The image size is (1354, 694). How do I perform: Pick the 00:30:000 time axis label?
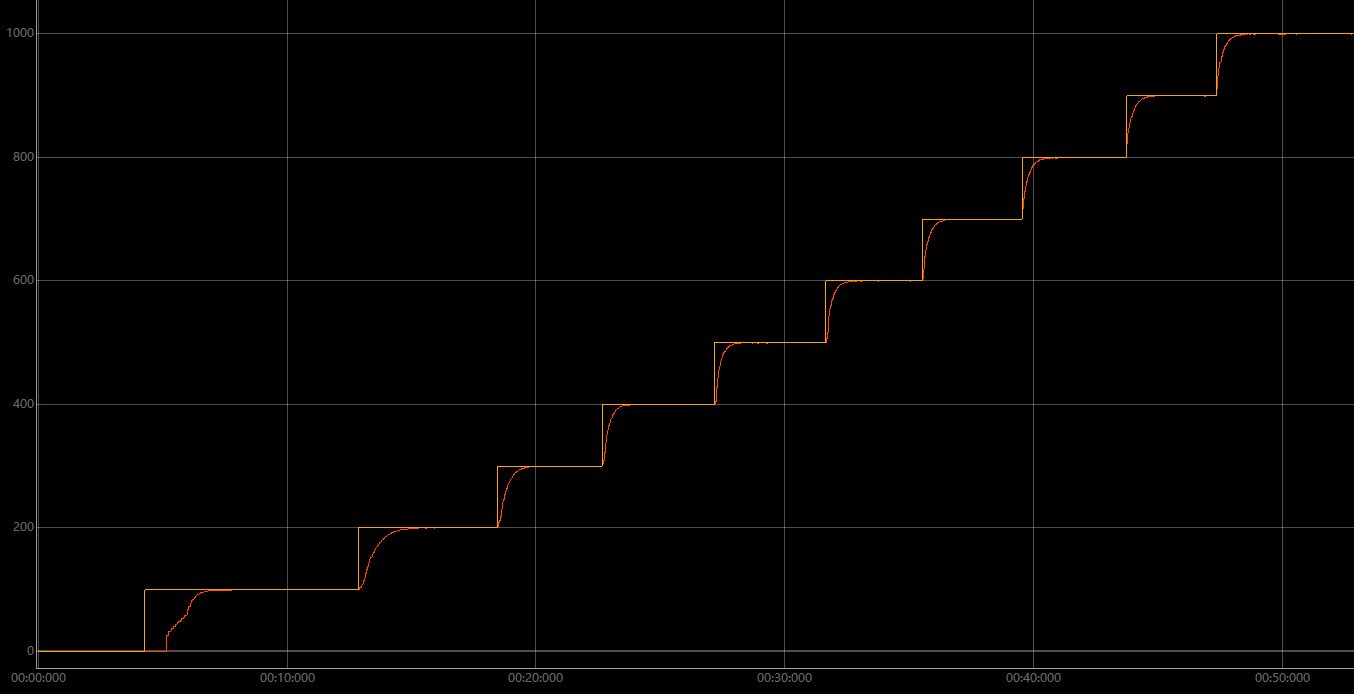[784, 678]
